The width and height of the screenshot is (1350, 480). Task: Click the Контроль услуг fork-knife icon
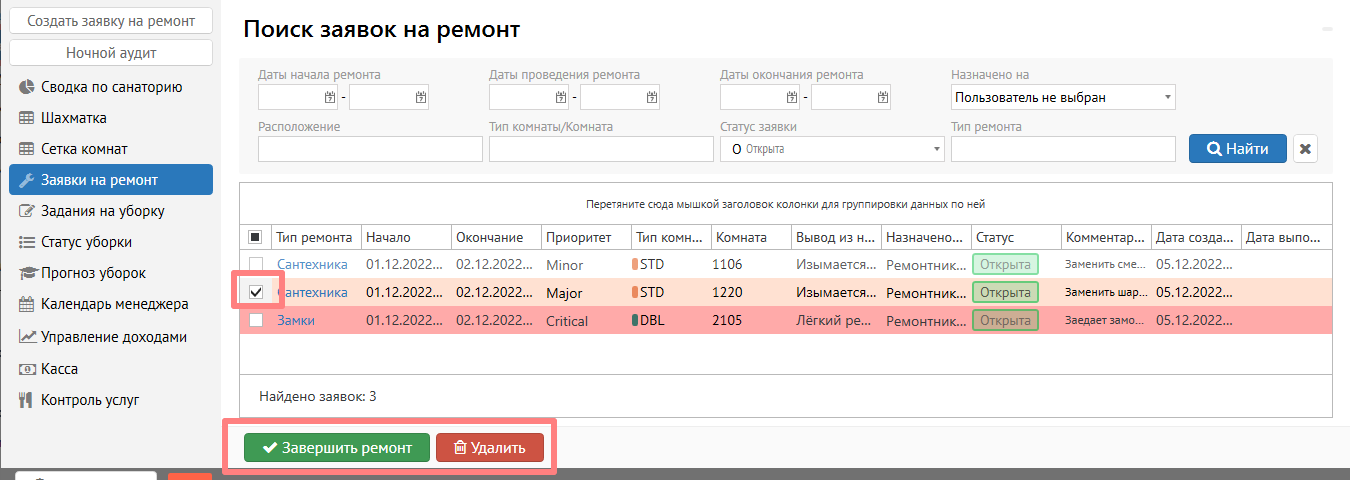pos(27,400)
